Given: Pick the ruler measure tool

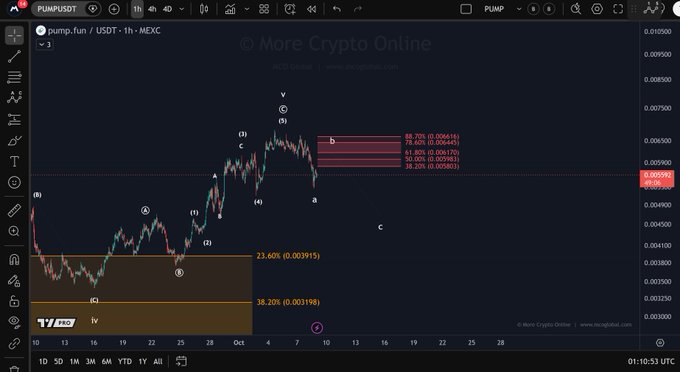Looking at the screenshot, I should pos(14,211).
